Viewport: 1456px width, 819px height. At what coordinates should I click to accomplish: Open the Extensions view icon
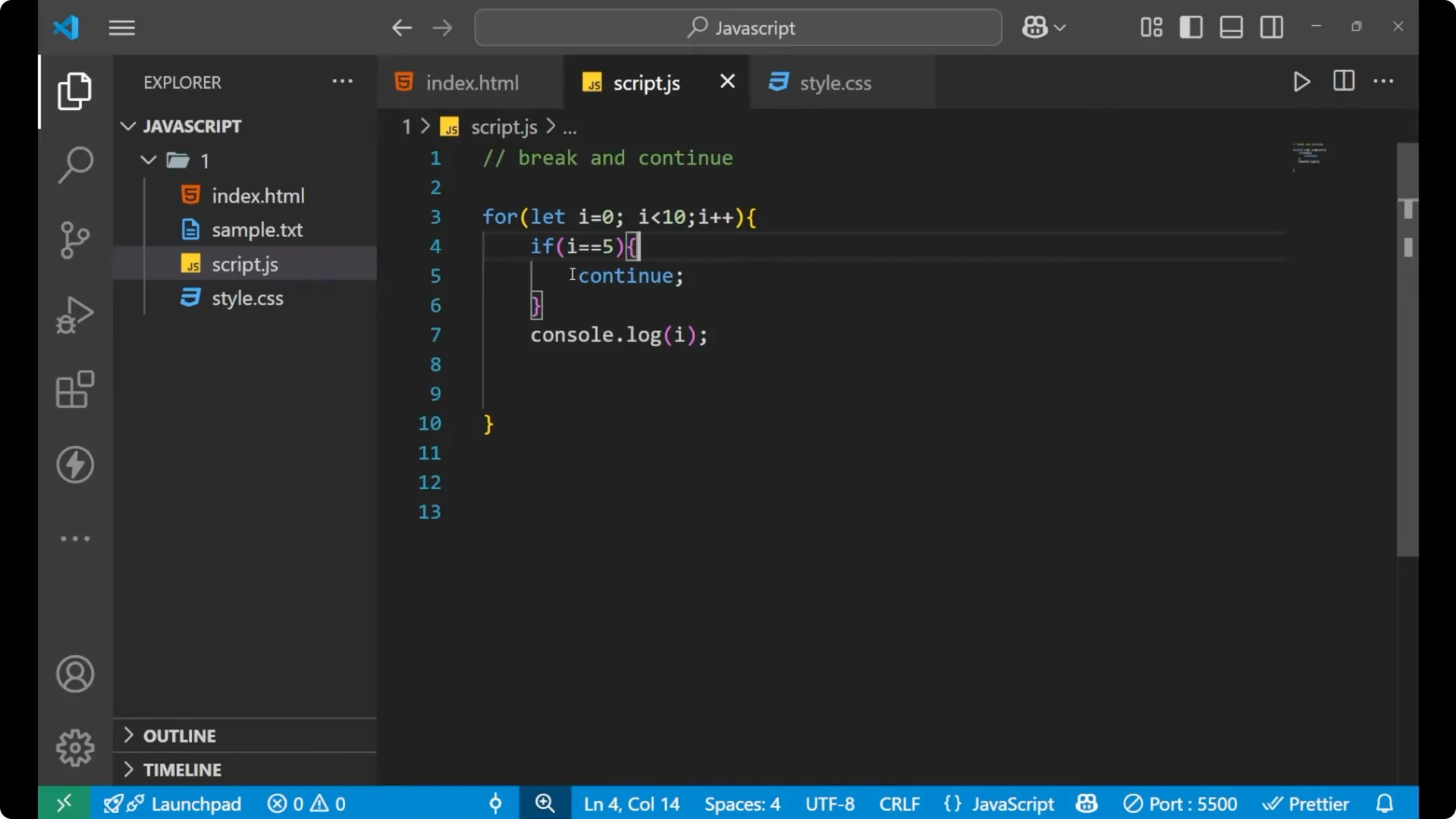[x=74, y=390]
